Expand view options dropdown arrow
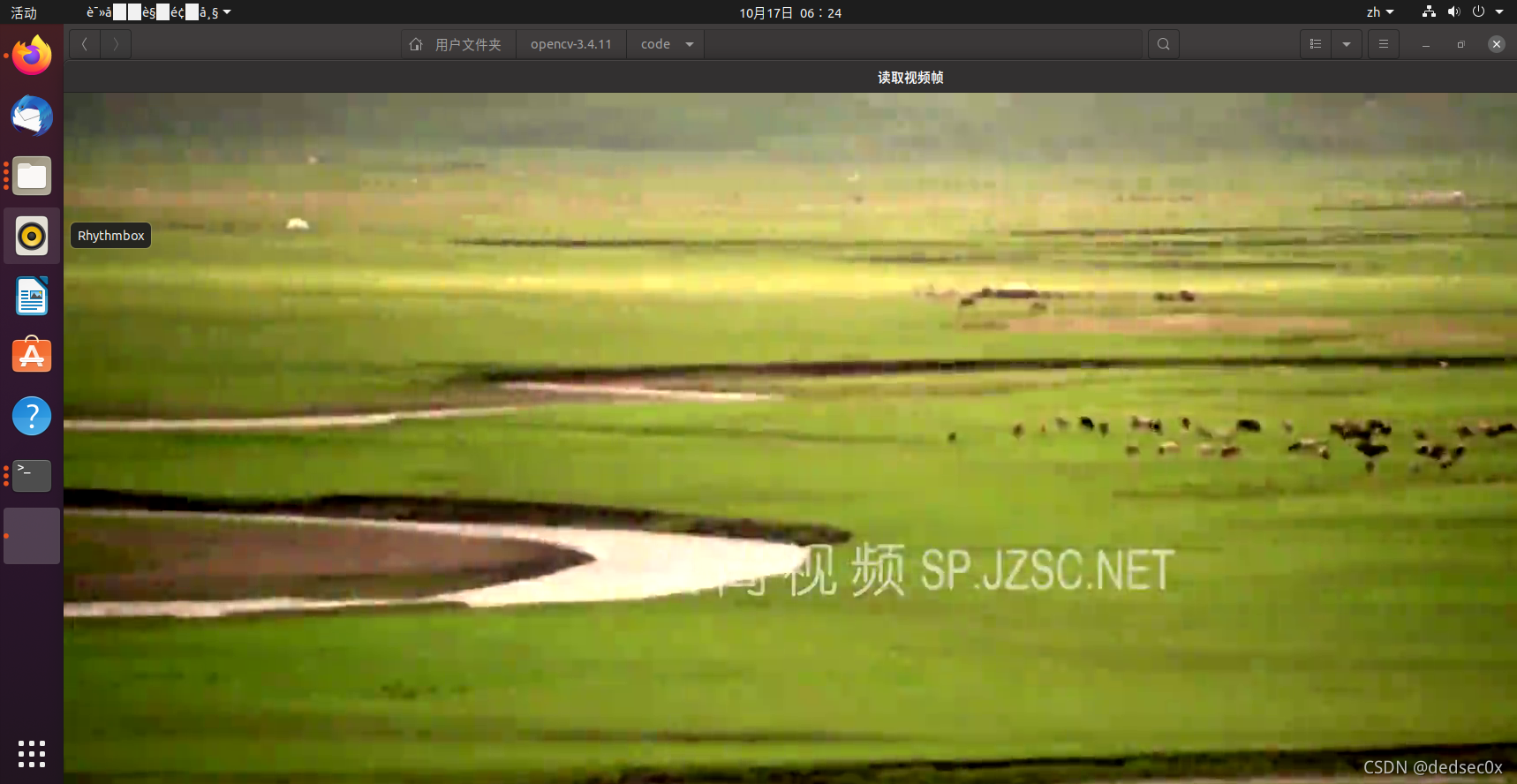Screen dimensions: 1517x784 (x=1347, y=44)
